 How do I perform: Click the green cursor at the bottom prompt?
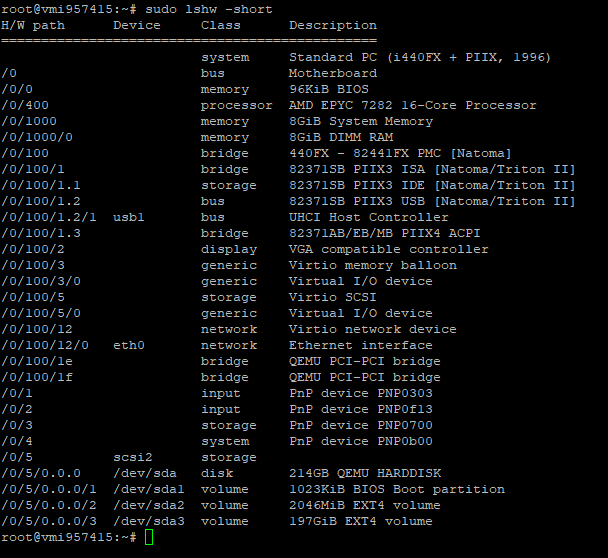click(x=149, y=538)
